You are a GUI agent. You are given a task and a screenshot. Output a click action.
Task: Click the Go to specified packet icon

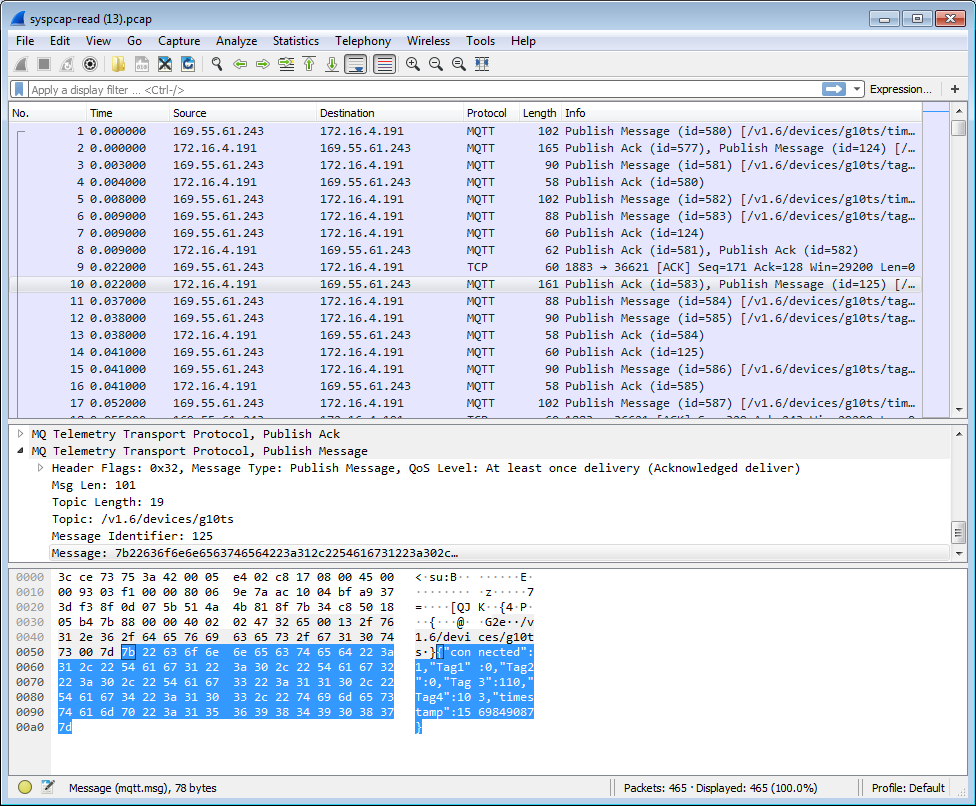point(286,64)
